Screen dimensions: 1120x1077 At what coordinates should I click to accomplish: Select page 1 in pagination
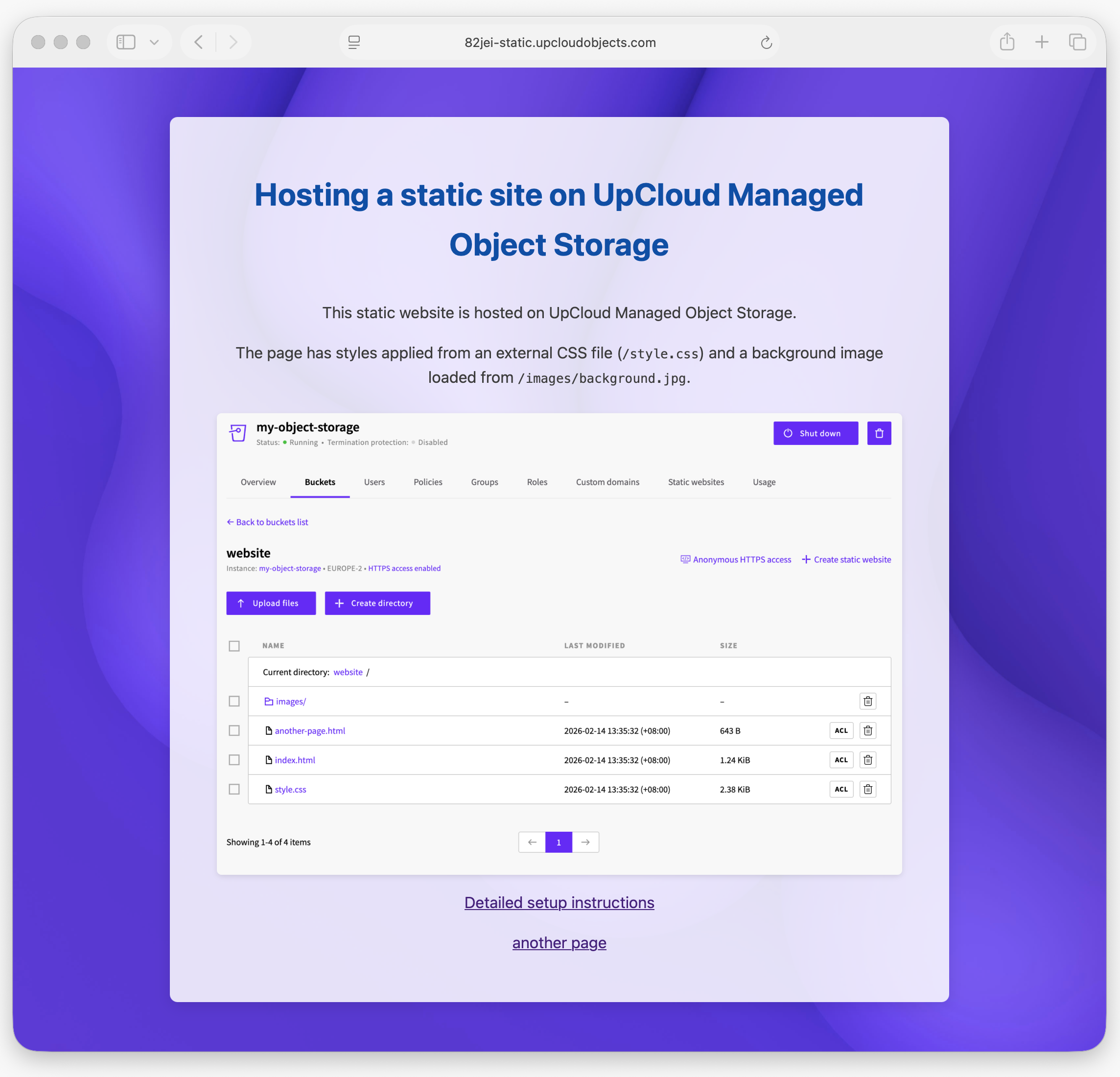[x=559, y=842]
